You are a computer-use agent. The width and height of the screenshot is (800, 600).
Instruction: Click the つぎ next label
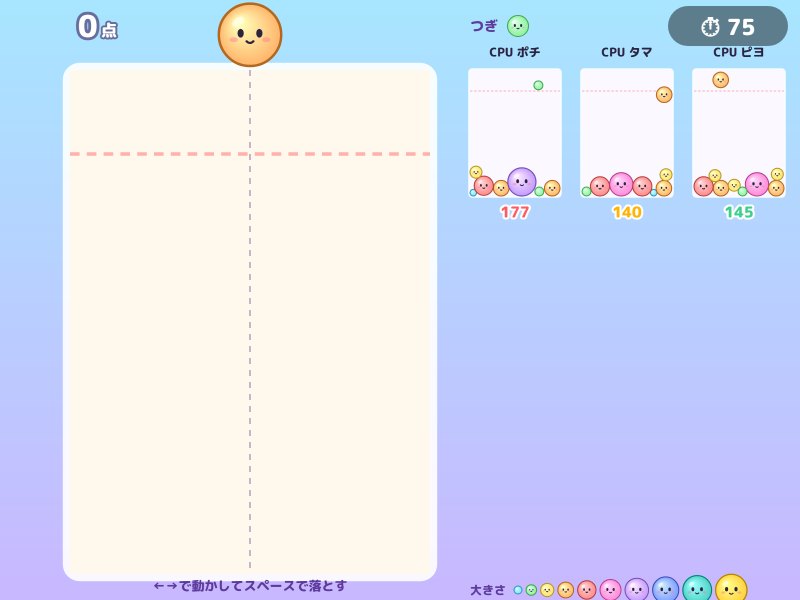tap(484, 26)
